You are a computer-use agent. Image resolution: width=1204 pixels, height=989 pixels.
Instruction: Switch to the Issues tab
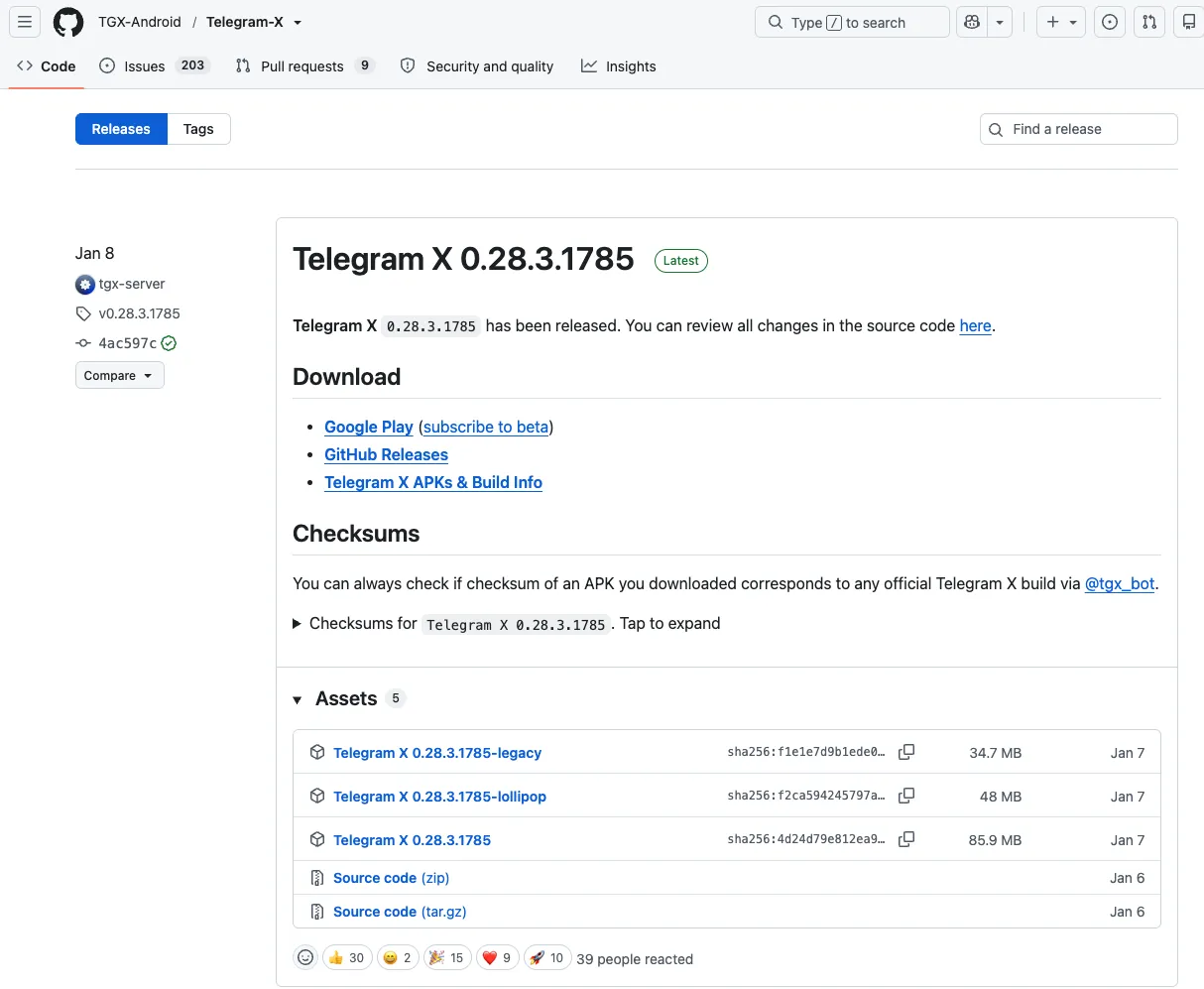click(155, 66)
